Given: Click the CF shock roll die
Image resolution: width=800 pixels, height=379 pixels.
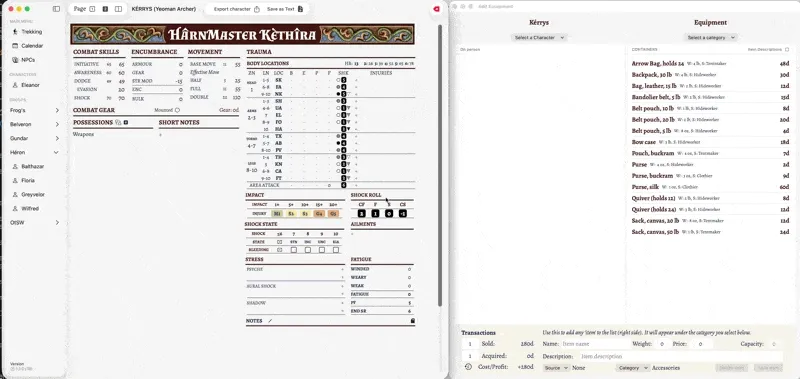Looking at the screenshot, I should point(362,213).
